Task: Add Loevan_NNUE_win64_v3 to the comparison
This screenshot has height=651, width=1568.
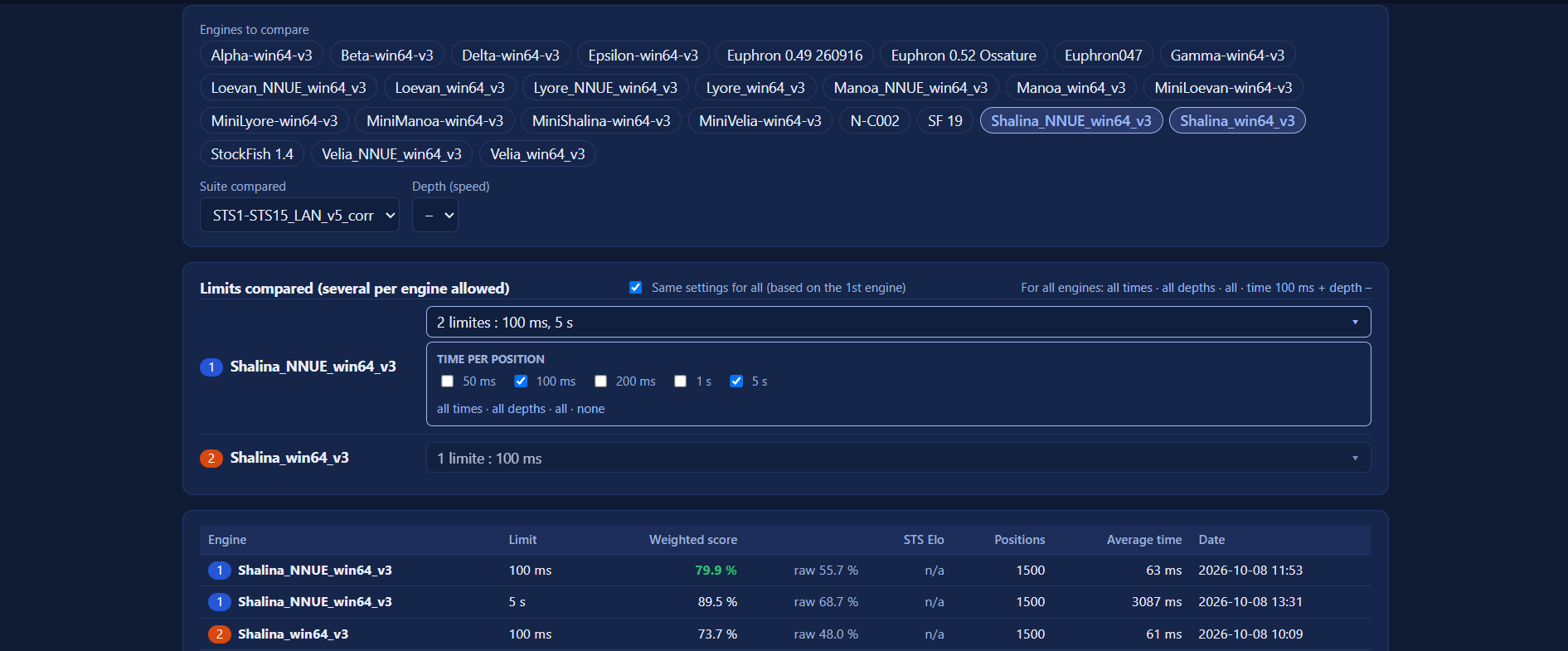Action: tap(289, 88)
